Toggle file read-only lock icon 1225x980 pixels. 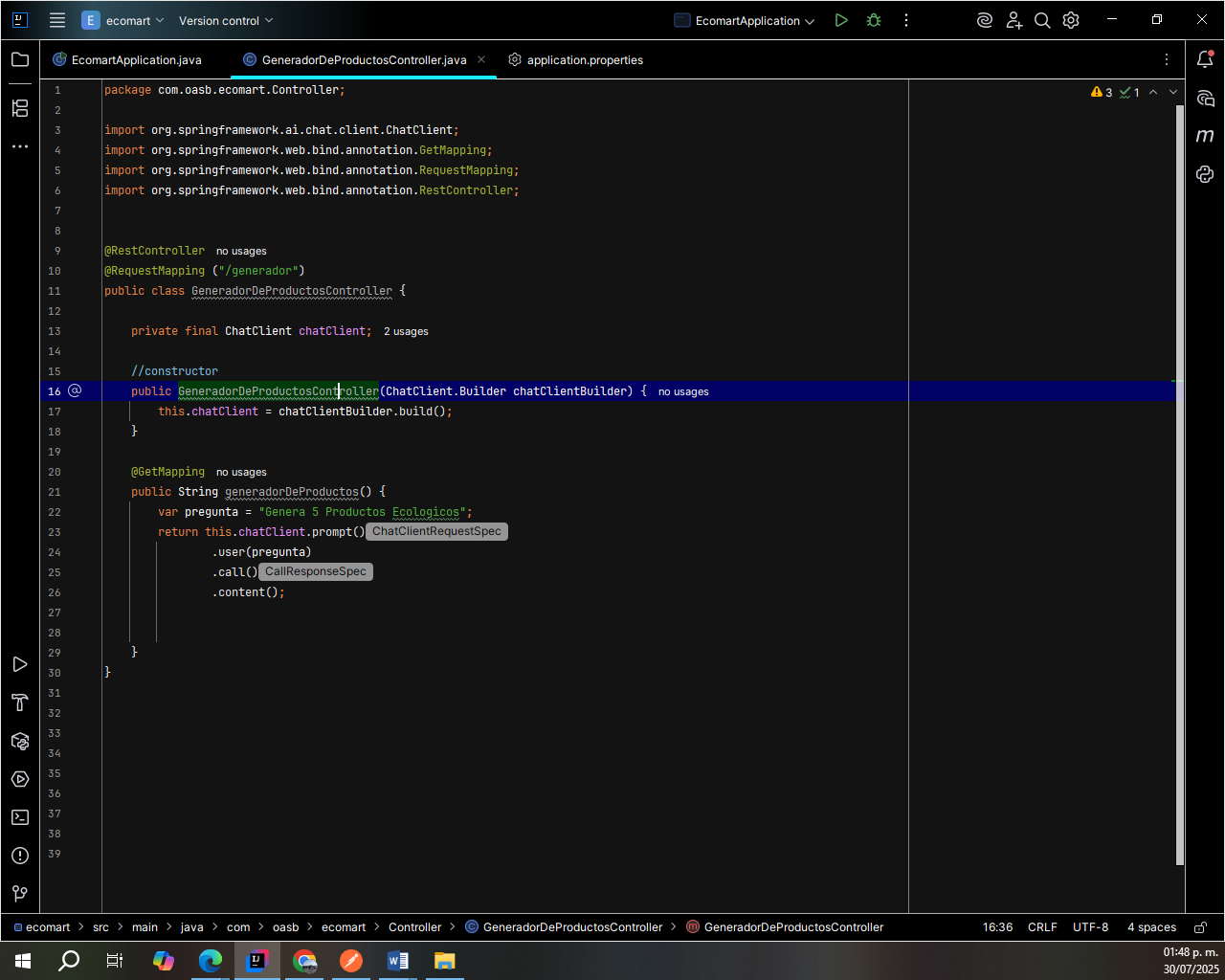point(1200,926)
